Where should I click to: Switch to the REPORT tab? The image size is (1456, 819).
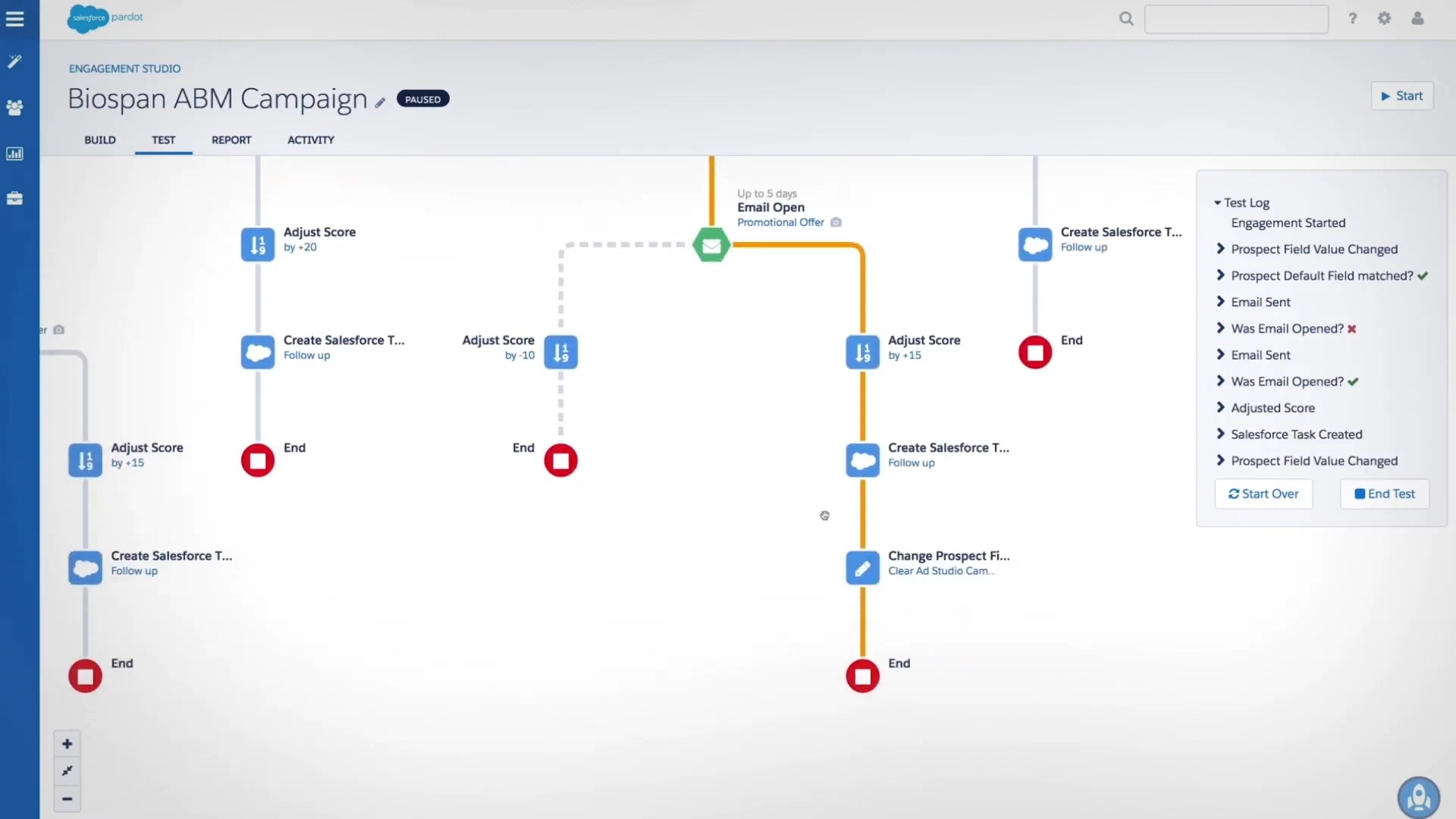pos(231,140)
